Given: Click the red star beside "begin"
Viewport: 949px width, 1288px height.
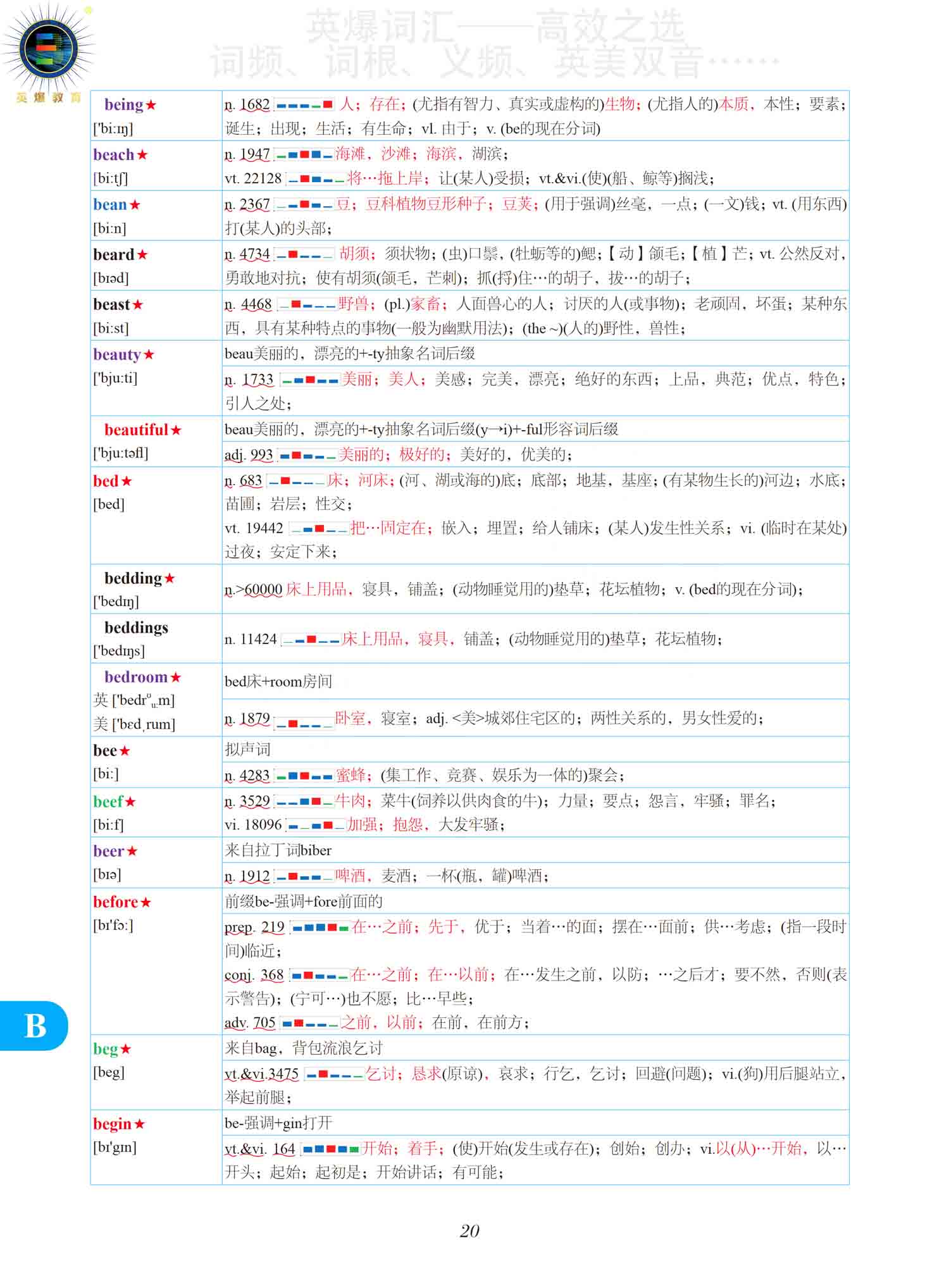Looking at the screenshot, I should point(140,1124).
